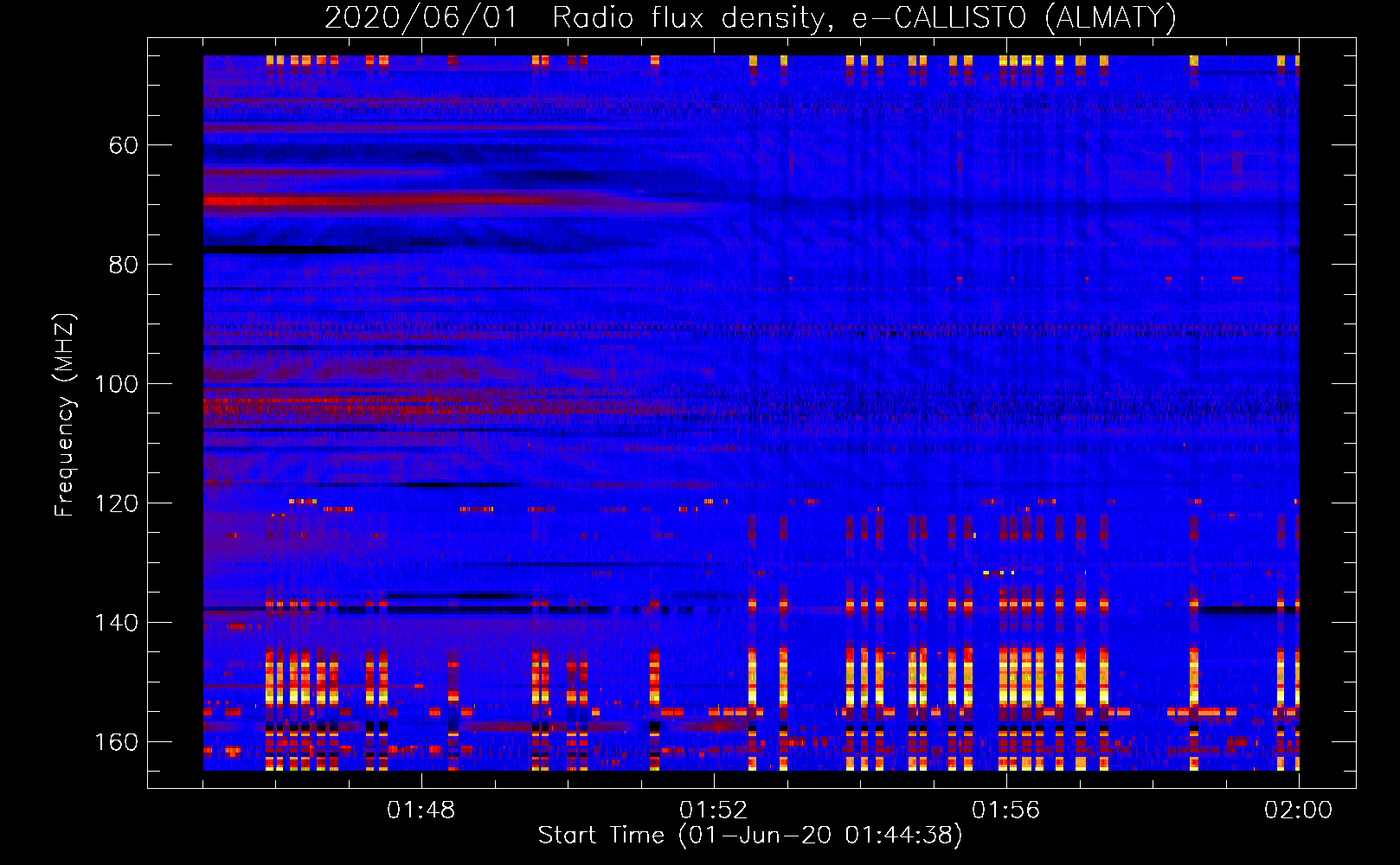The height and width of the screenshot is (865, 1400).
Task: Click the 01:48 time tick label
Action: coord(421,811)
